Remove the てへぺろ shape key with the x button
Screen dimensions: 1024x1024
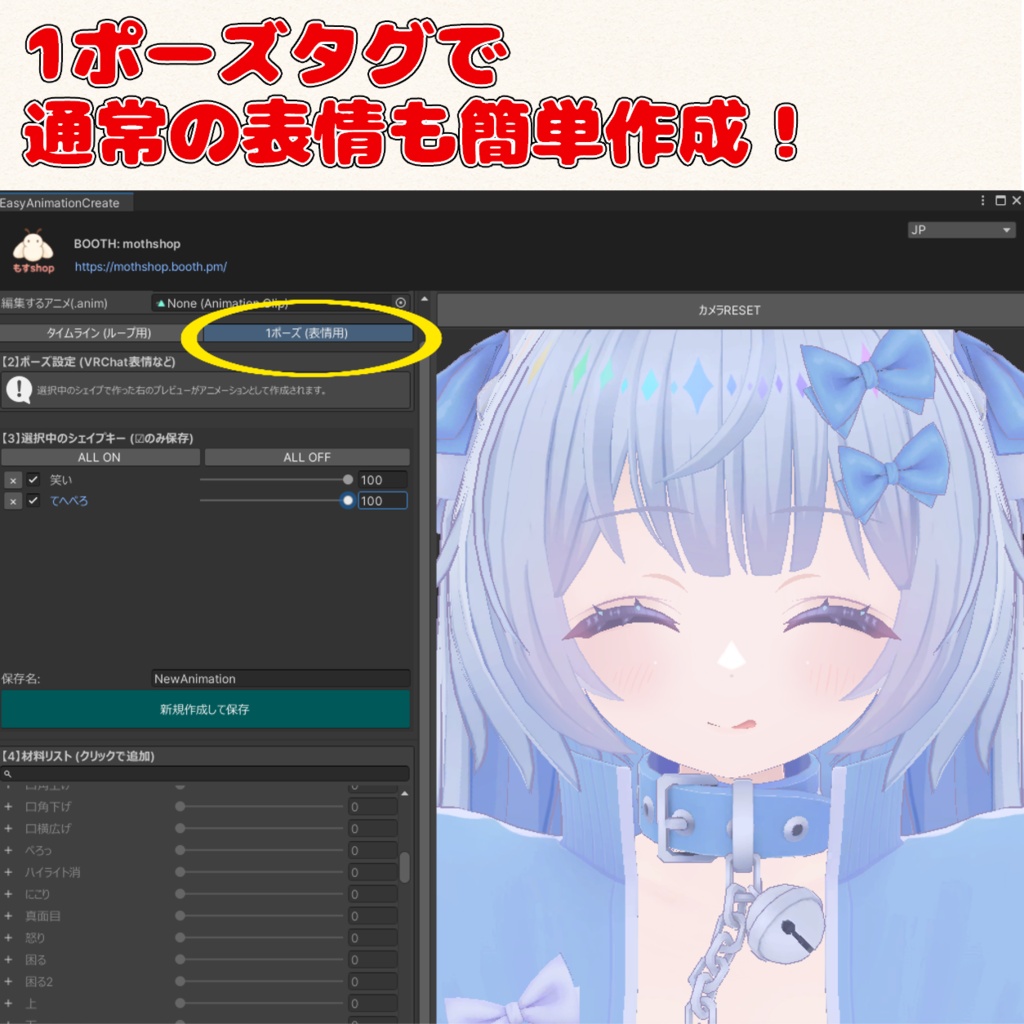pyautogui.click(x=13, y=502)
